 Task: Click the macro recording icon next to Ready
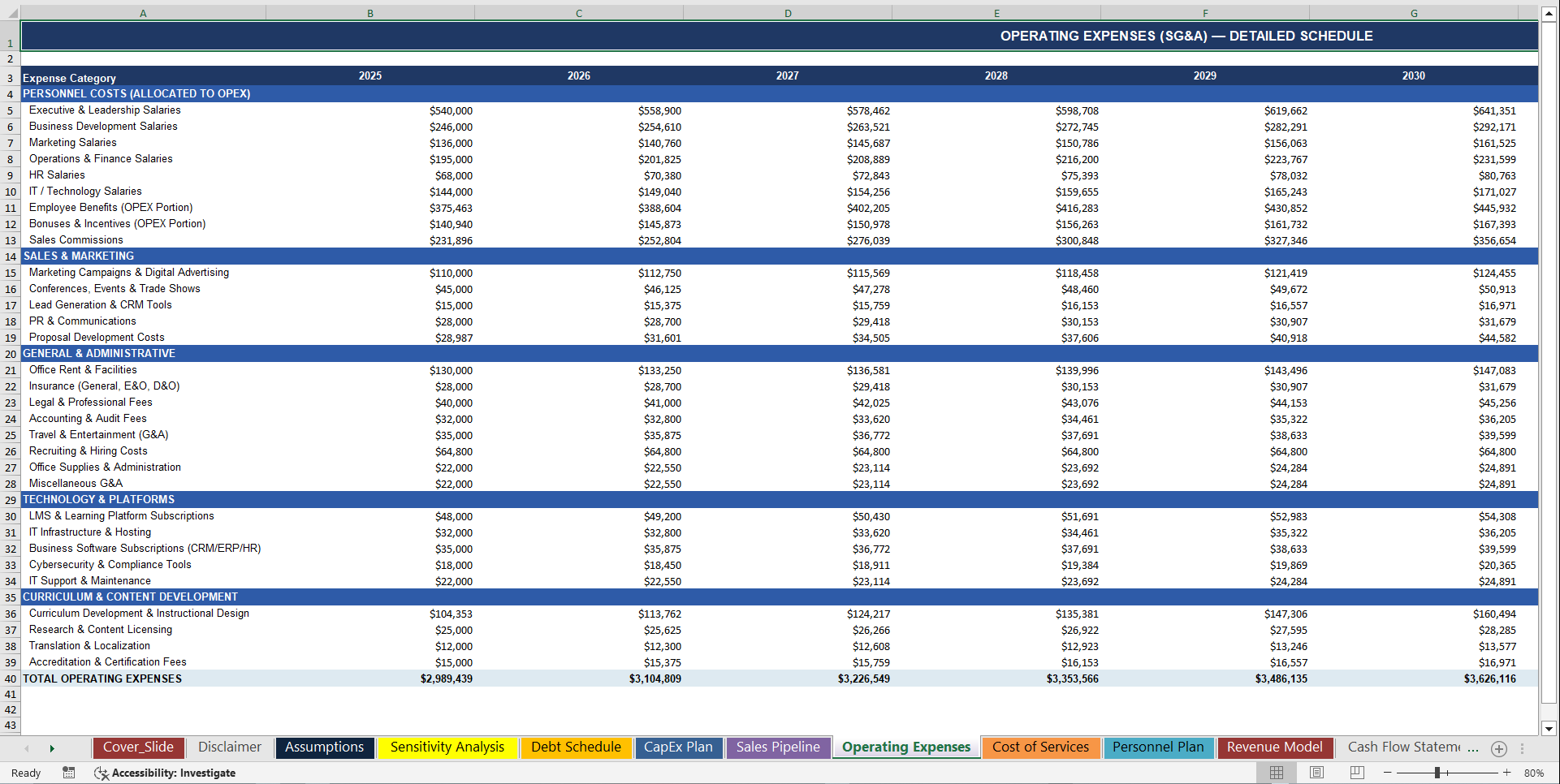pos(69,773)
